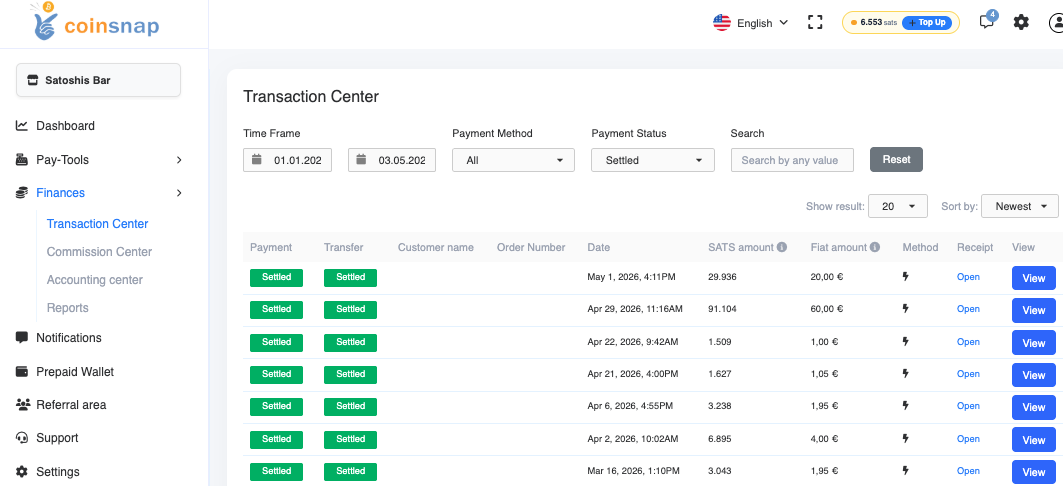Image resolution: width=1063 pixels, height=486 pixels.
Task: Click lightning icon for Apr 22 transaction
Action: tap(906, 342)
